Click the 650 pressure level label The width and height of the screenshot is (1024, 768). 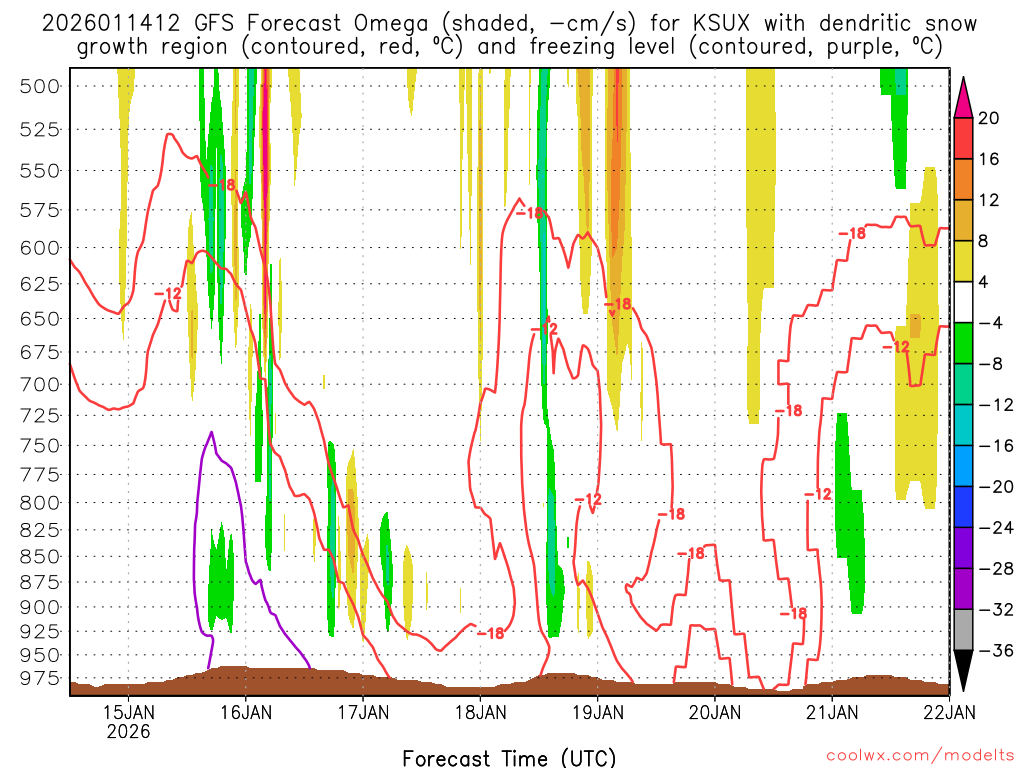[x=40, y=319]
